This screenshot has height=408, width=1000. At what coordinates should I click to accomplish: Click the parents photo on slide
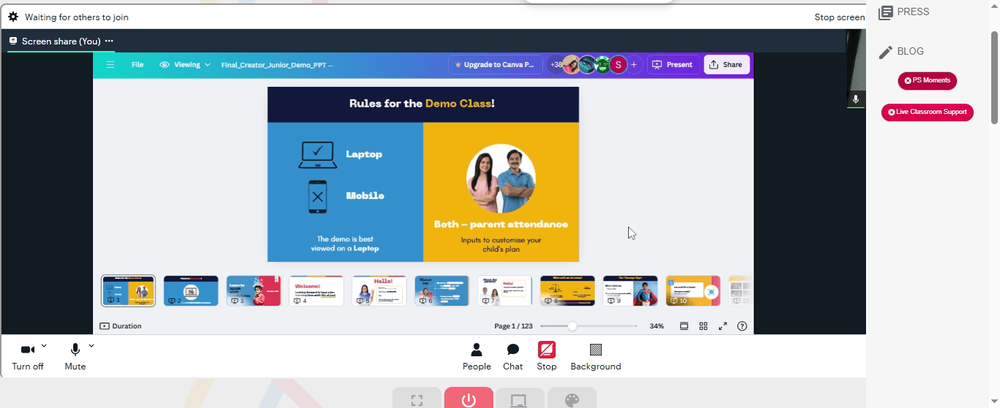coord(501,178)
